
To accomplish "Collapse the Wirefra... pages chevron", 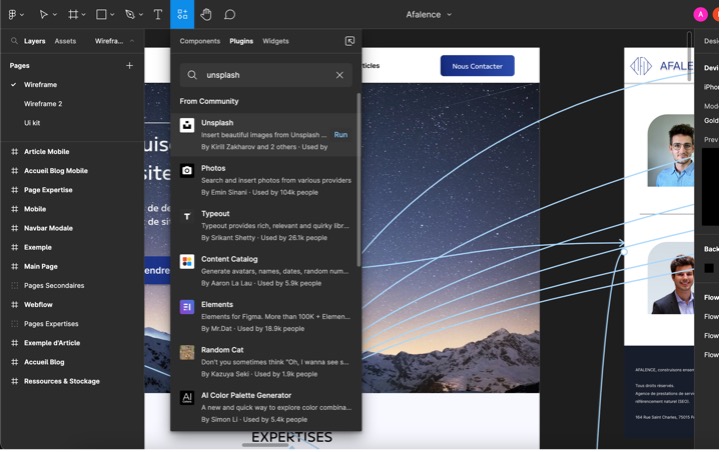I will [x=132, y=41].
